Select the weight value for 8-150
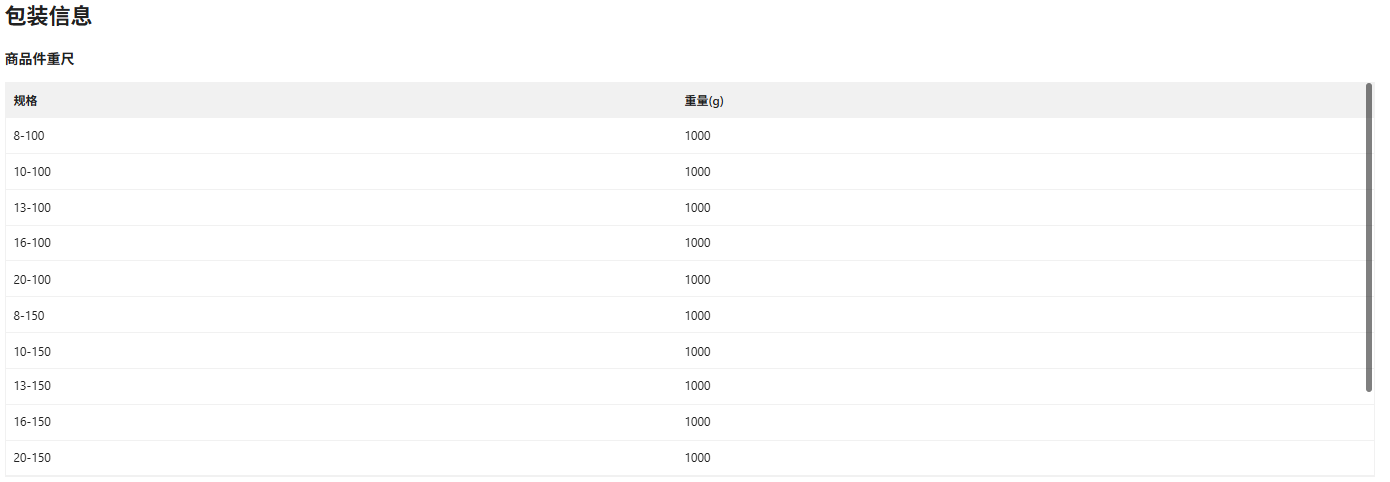Image resolution: width=1390 pixels, height=482 pixels. (698, 316)
